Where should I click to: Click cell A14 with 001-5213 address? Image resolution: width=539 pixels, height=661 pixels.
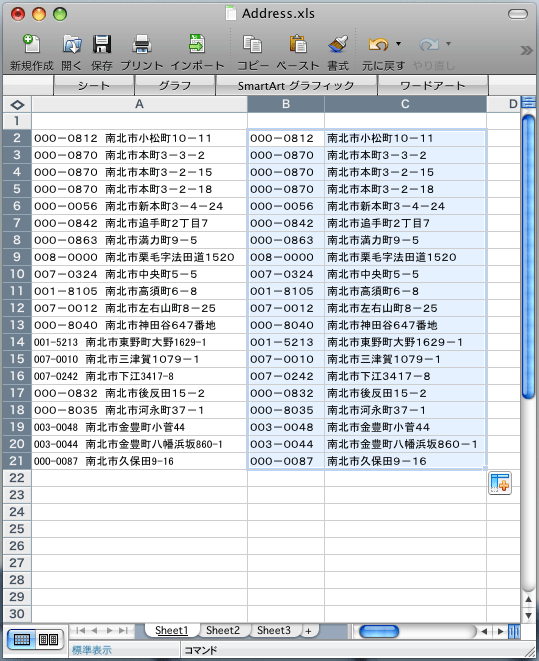139,342
